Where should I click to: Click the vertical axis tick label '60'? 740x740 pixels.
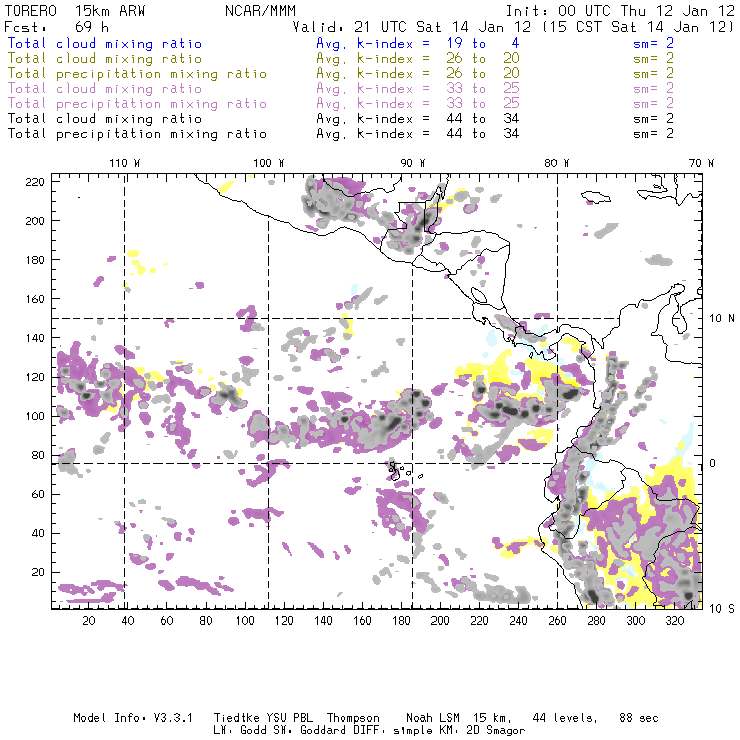pos(38,494)
